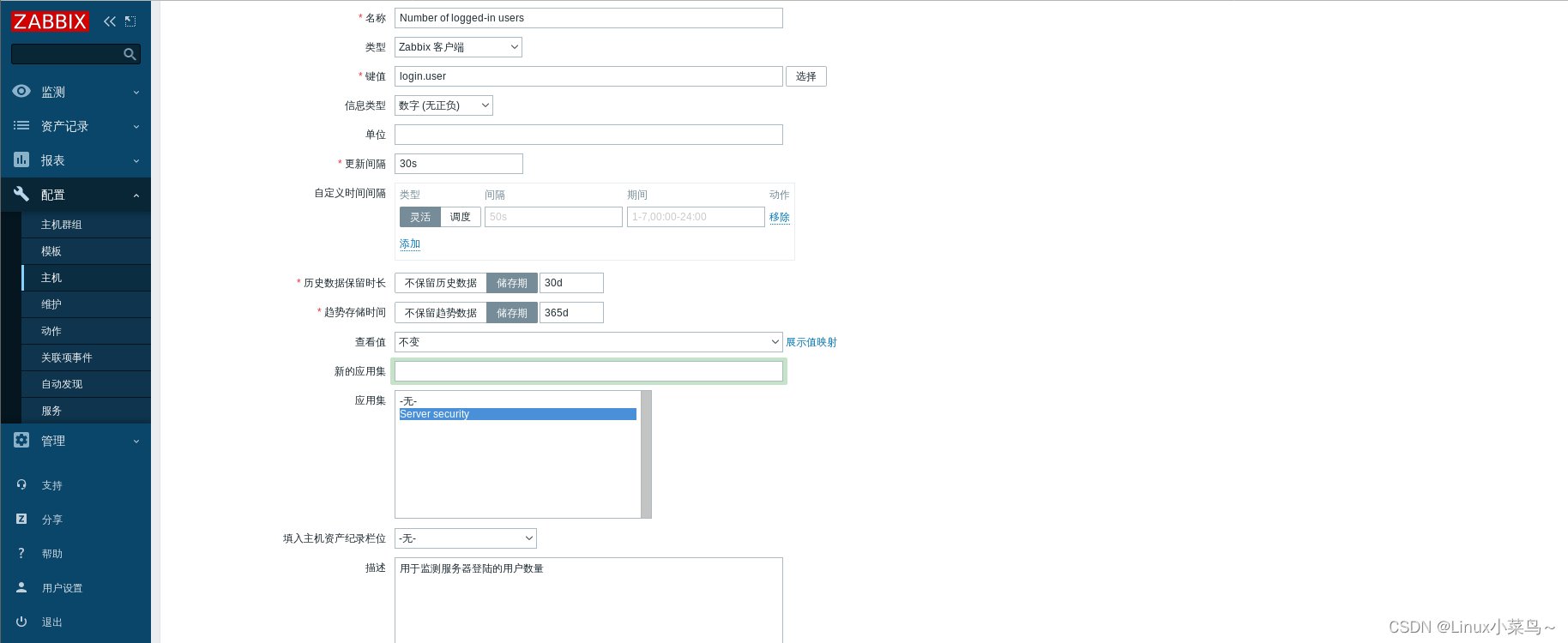
Task: Click the list icon for 资产记录
Action: click(x=21, y=125)
